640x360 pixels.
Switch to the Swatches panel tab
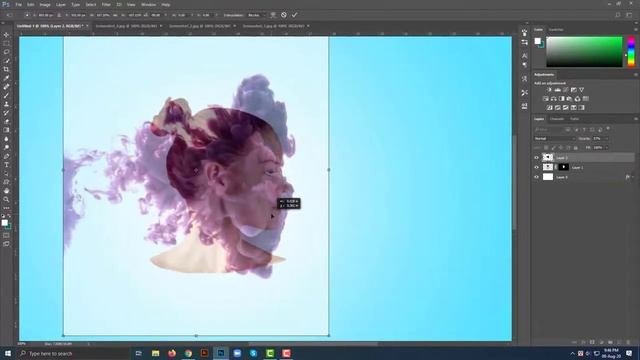(x=556, y=29)
